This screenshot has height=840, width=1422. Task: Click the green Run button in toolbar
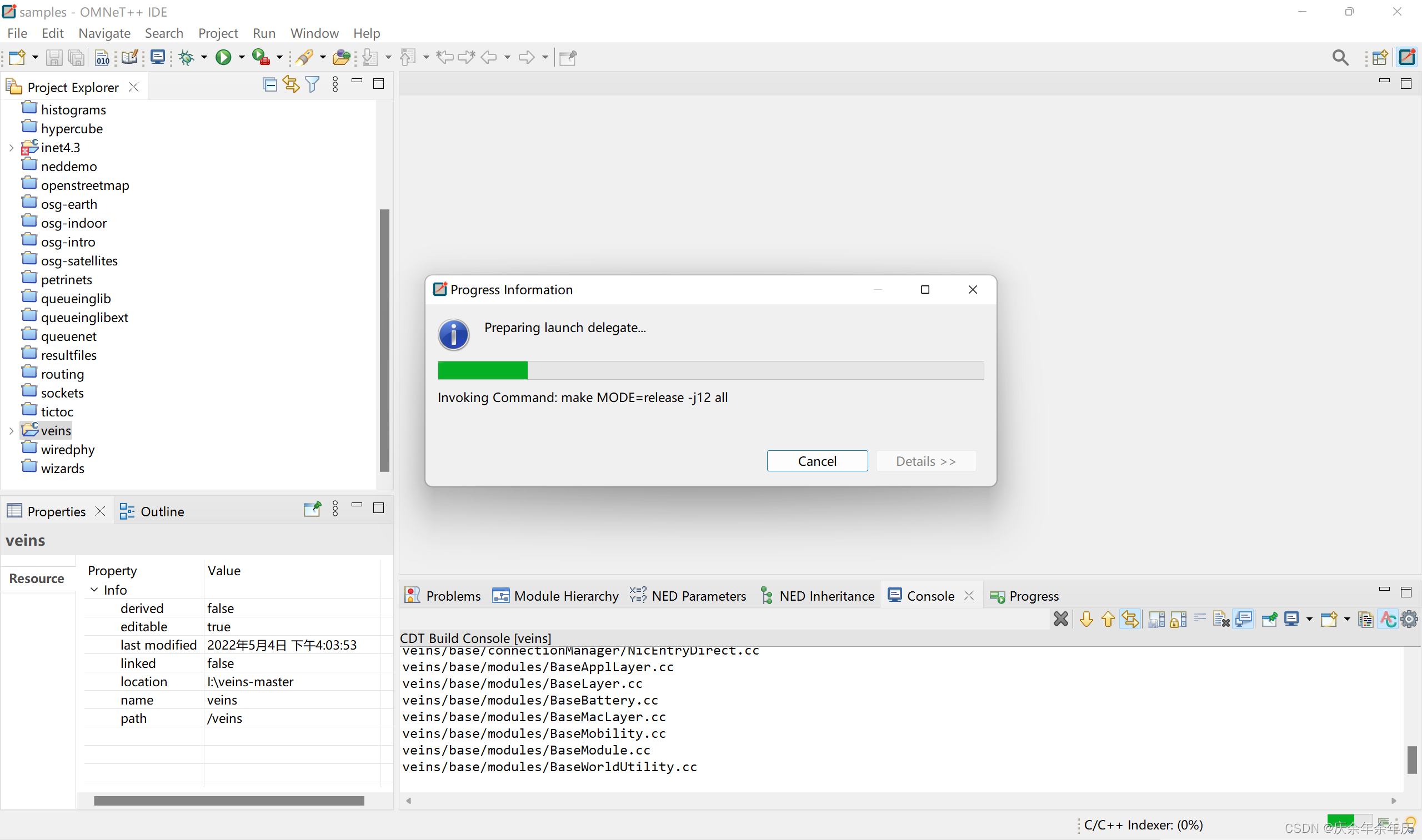[223, 57]
